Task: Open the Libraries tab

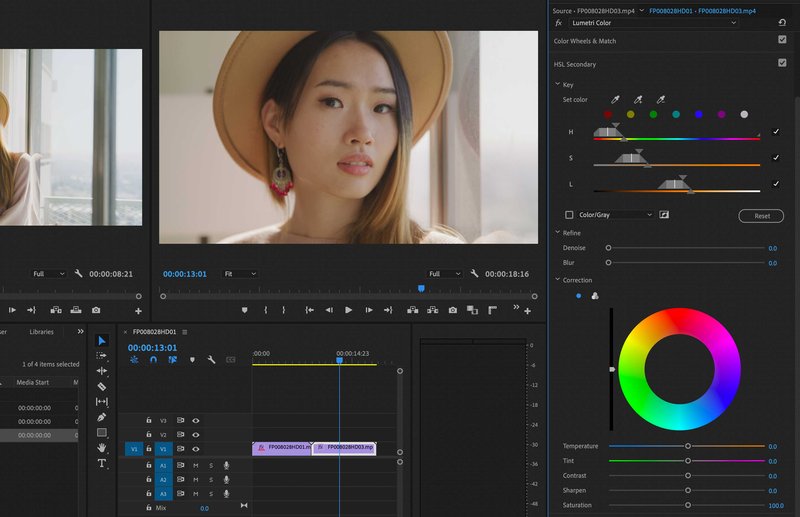Action: pos(41,332)
